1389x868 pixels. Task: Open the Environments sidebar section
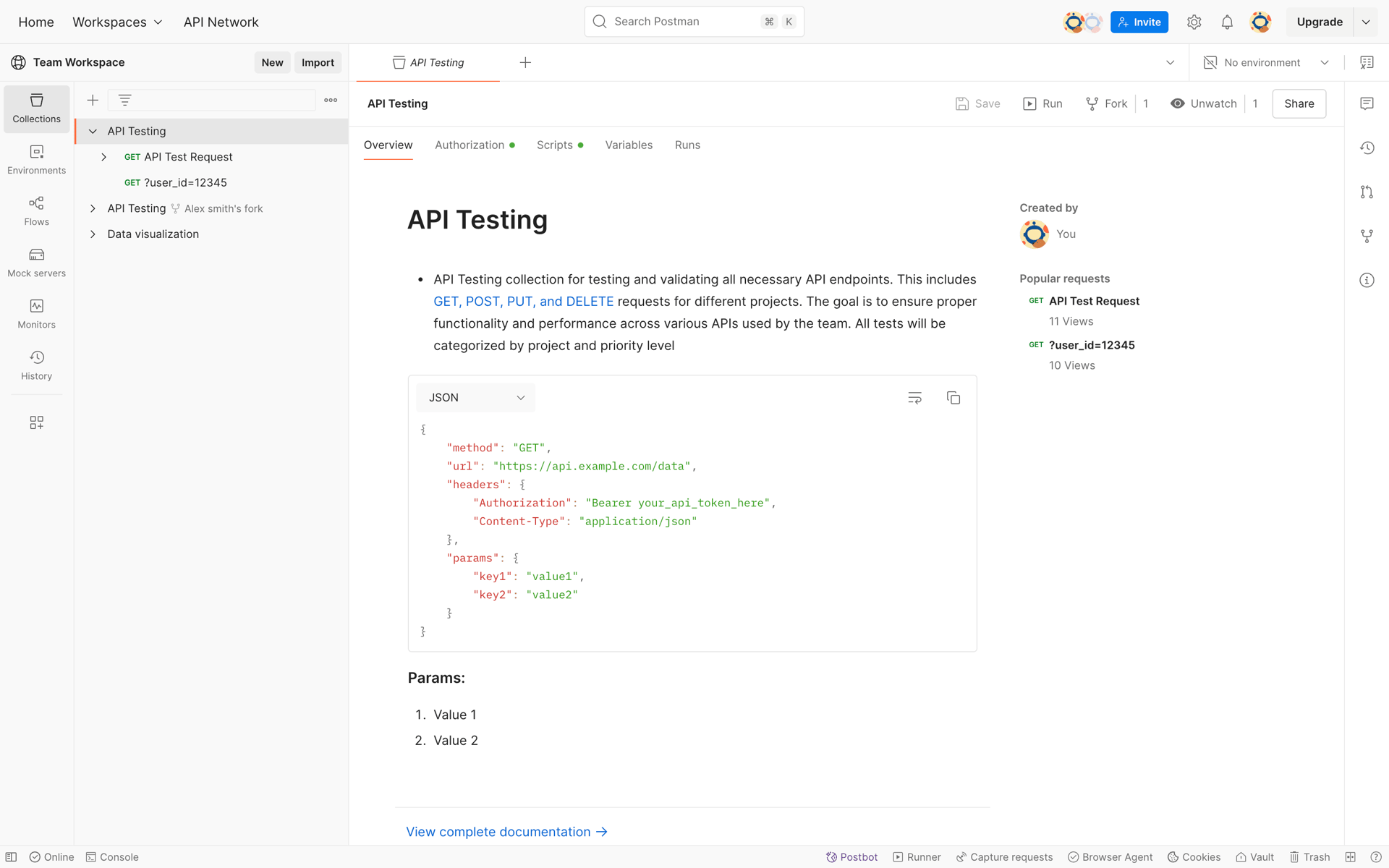36,160
